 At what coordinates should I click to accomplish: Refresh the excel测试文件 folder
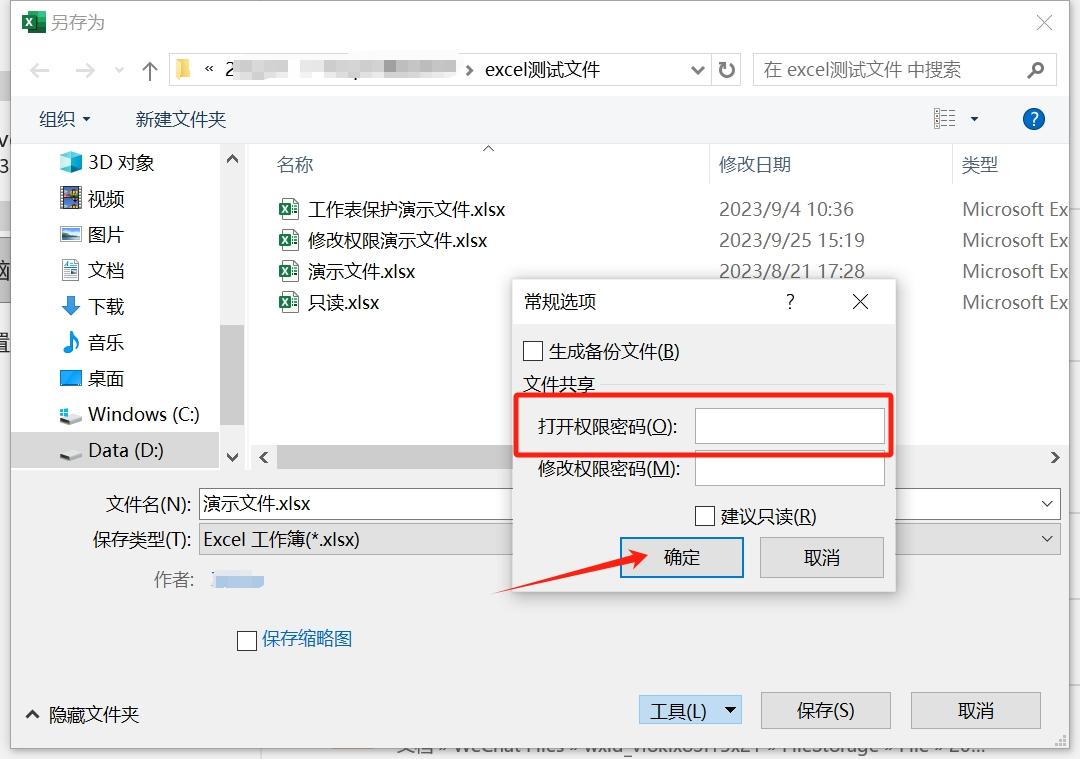click(x=727, y=70)
